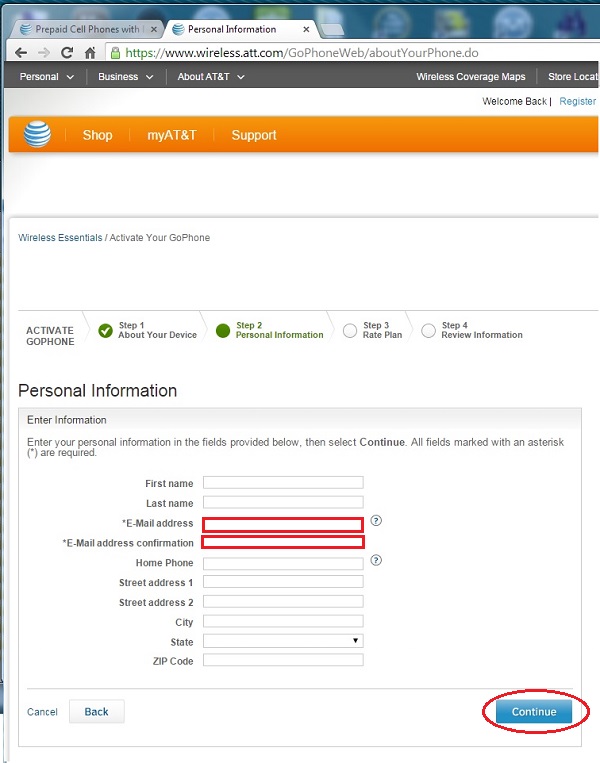Viewport: 600px width, 763px height.
Task: Open the Support menu
Action: [254, 135]
